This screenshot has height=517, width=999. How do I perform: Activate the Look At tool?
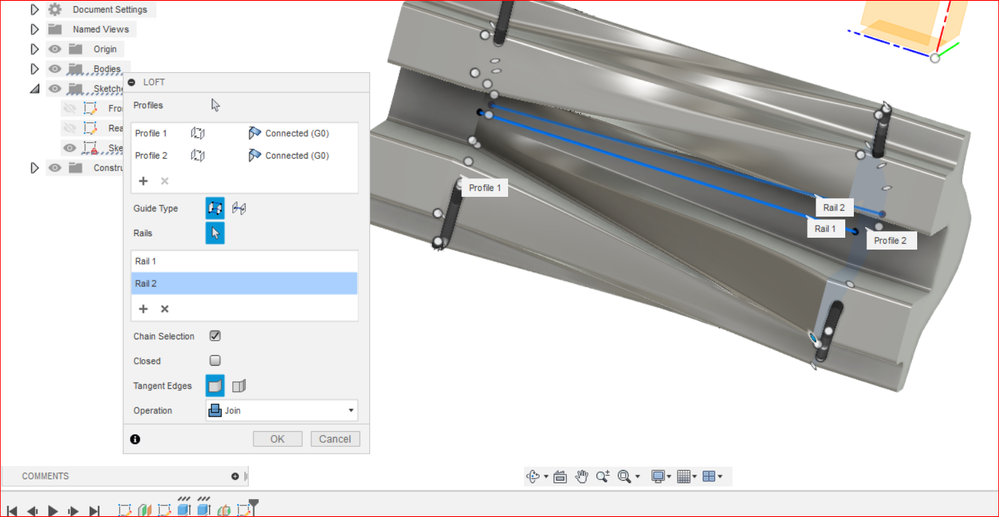point(560,476)
